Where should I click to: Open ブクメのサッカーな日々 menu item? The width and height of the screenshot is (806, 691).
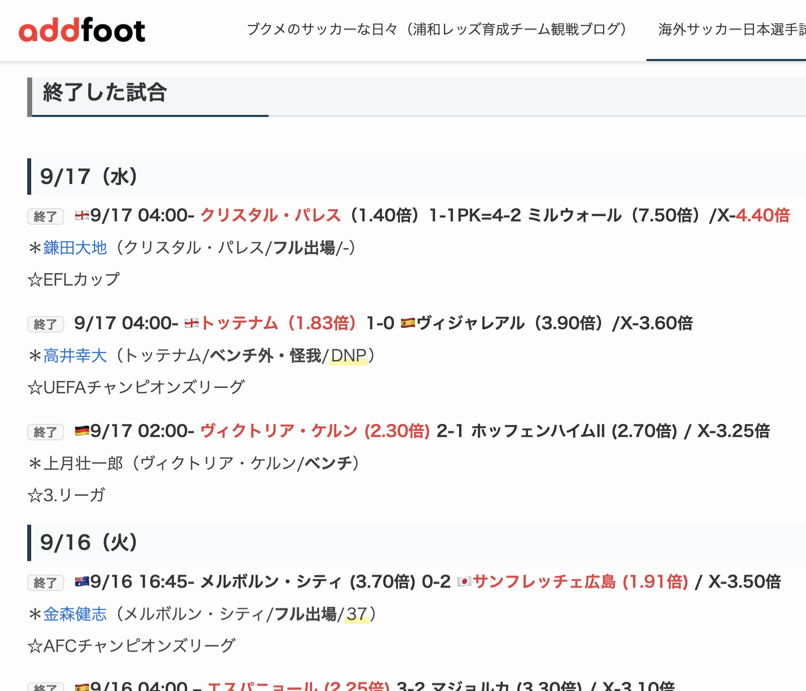click(437, 29)
